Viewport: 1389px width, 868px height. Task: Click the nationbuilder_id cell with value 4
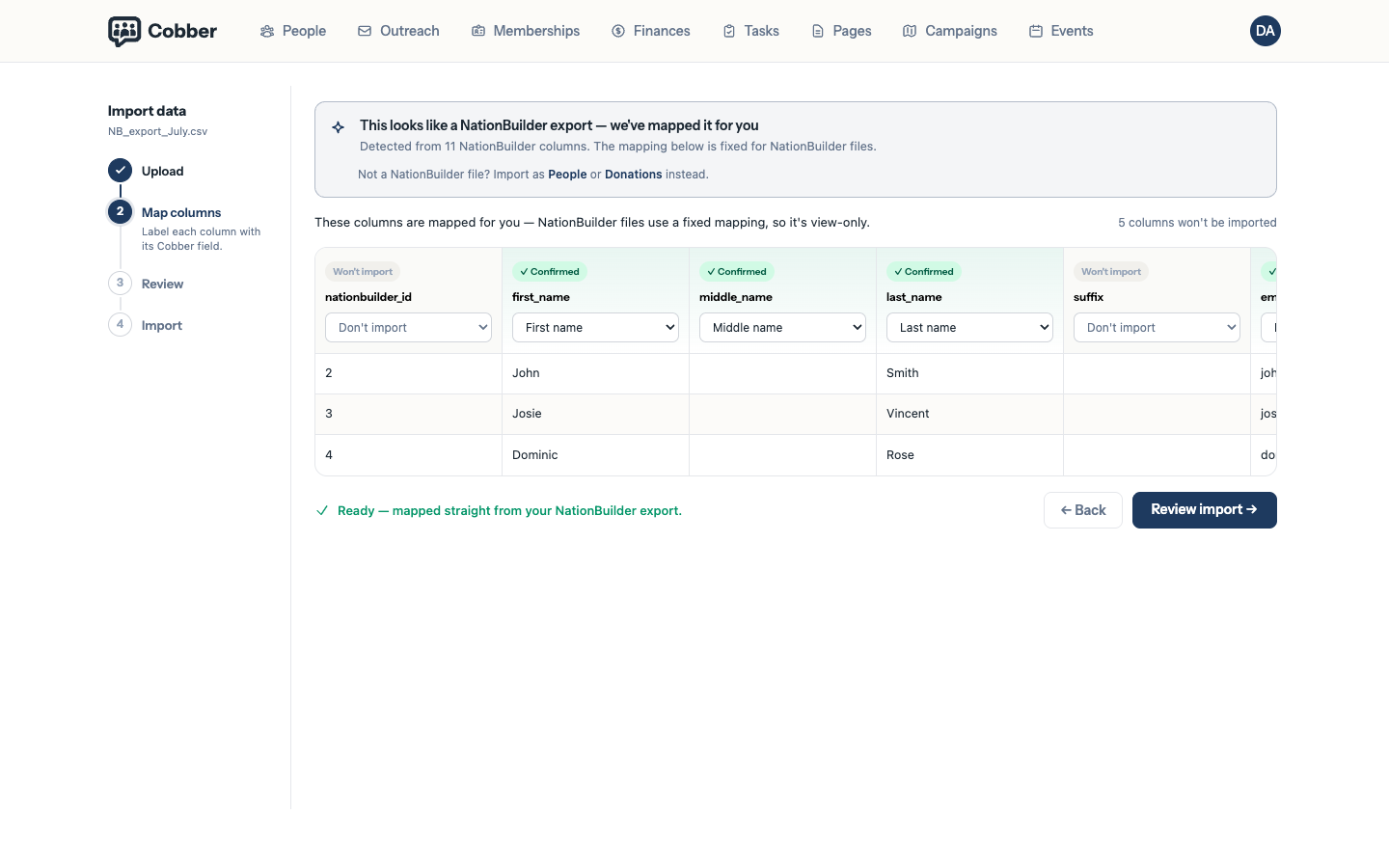(x=408, y=455)
